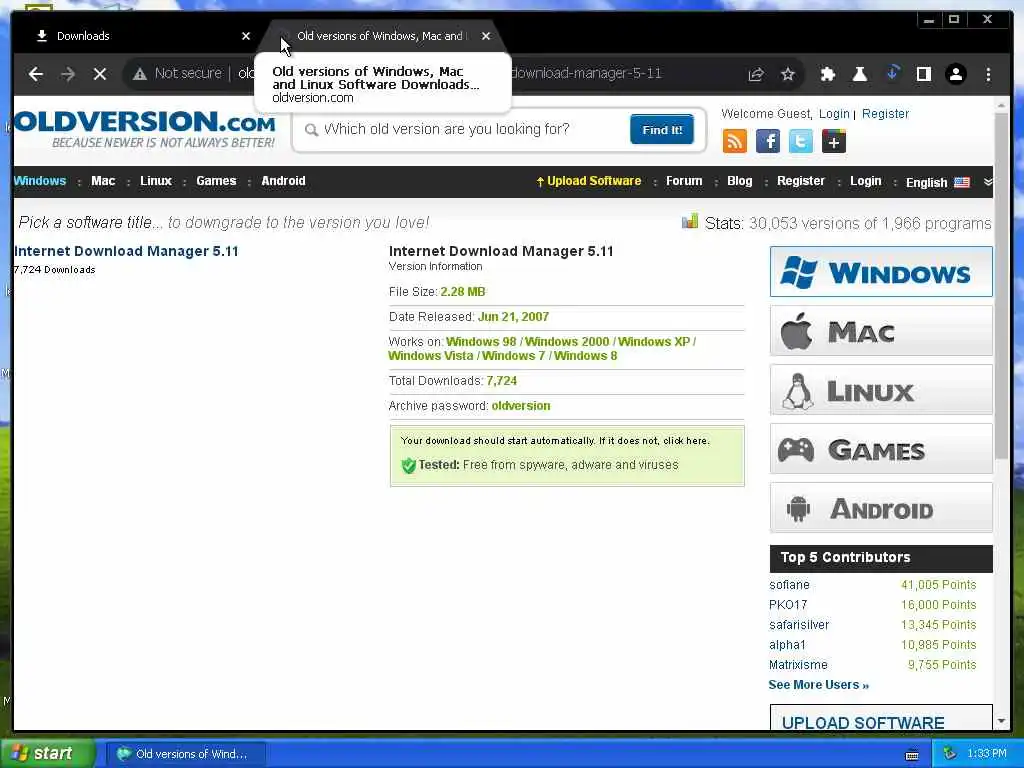Click the forward navigation arrow
The width and height of the screenshot is (1024, 768).
click(x=68, y=74)
